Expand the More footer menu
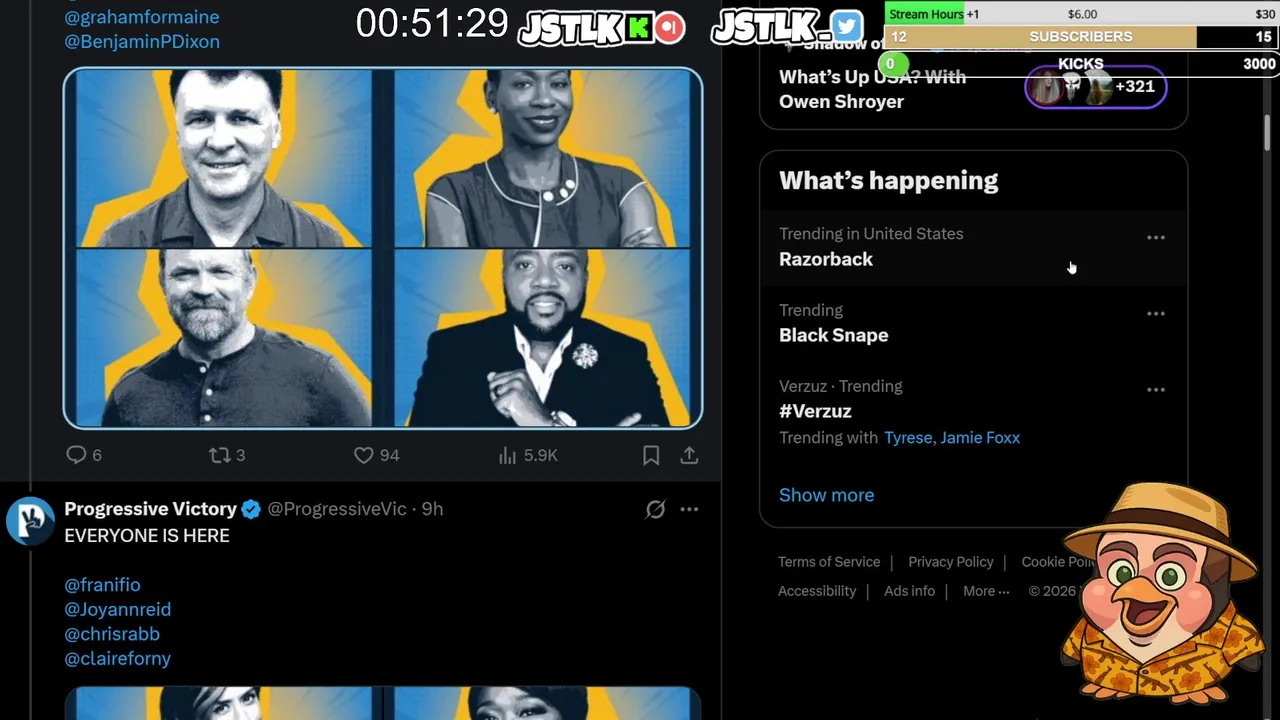This screenshot has width=1280, height=720. [986, 591]
